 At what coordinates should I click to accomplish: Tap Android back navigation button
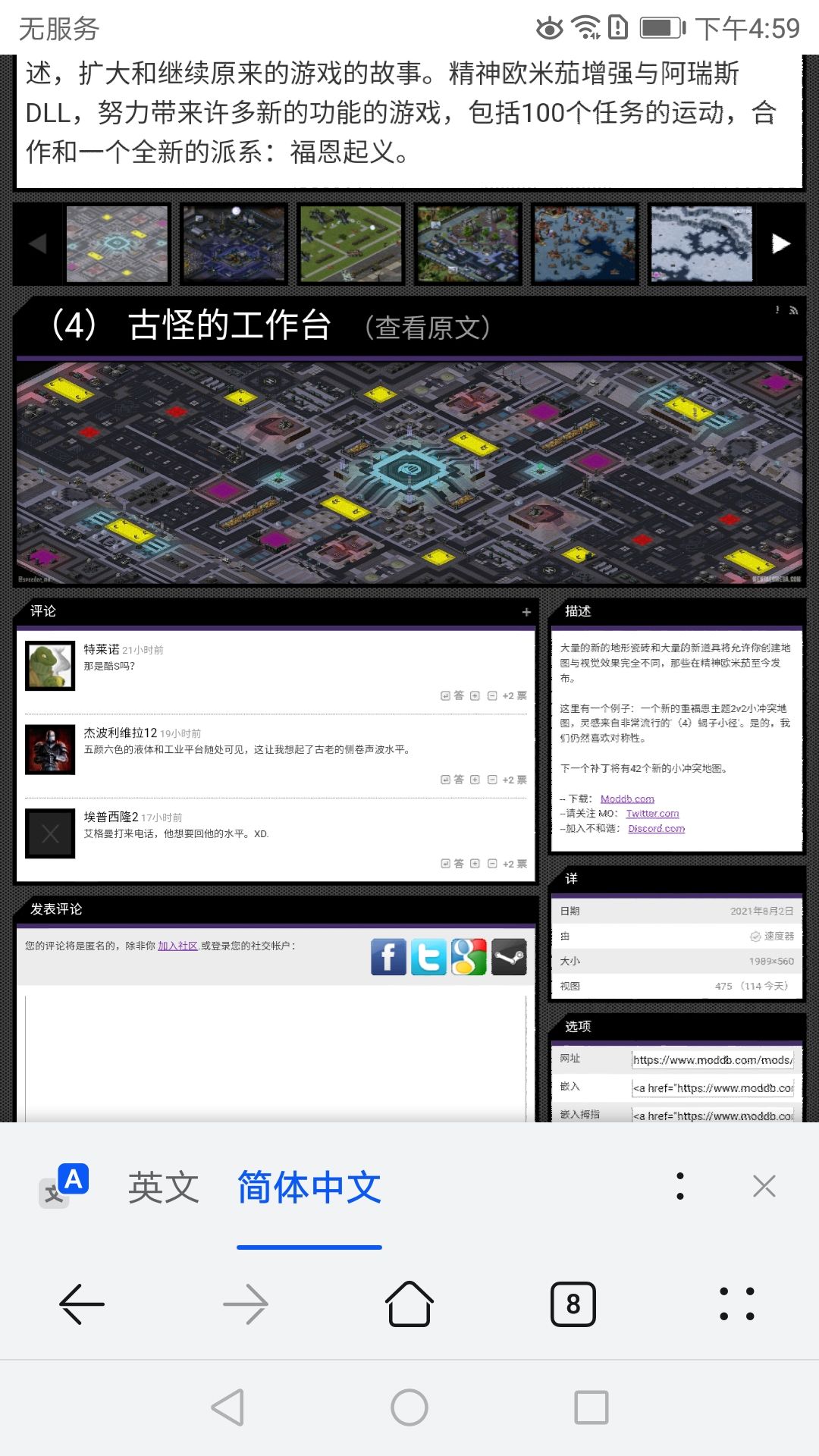point(227,1407)
